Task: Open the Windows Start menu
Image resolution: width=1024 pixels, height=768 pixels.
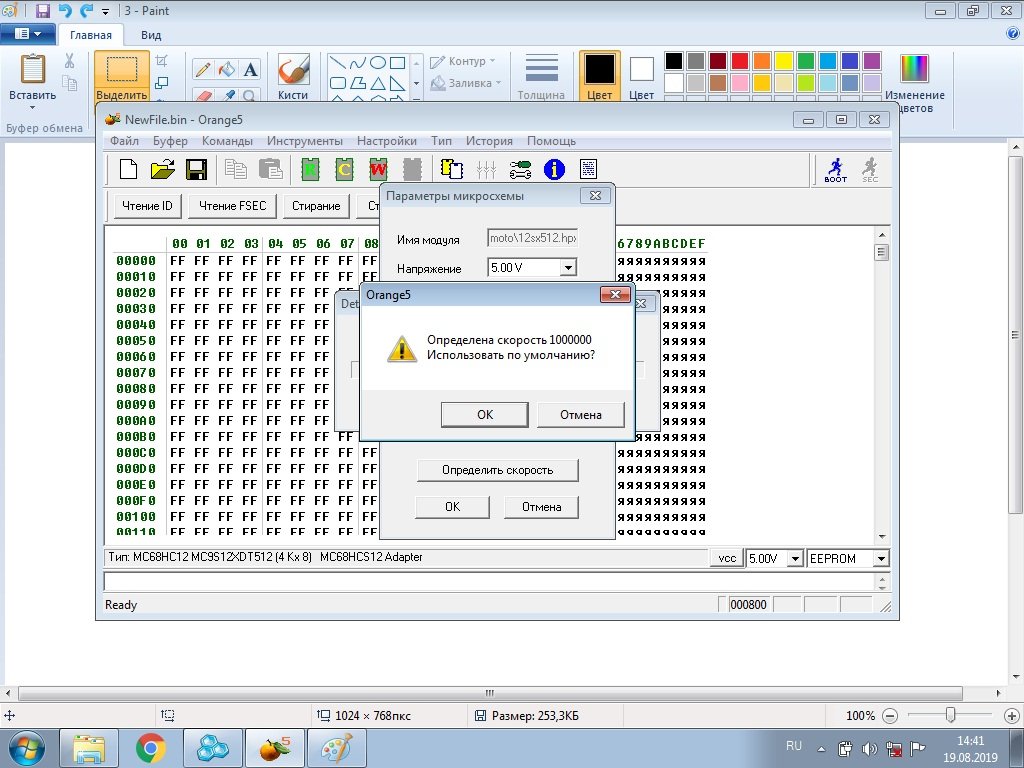Action: [26, 748]
